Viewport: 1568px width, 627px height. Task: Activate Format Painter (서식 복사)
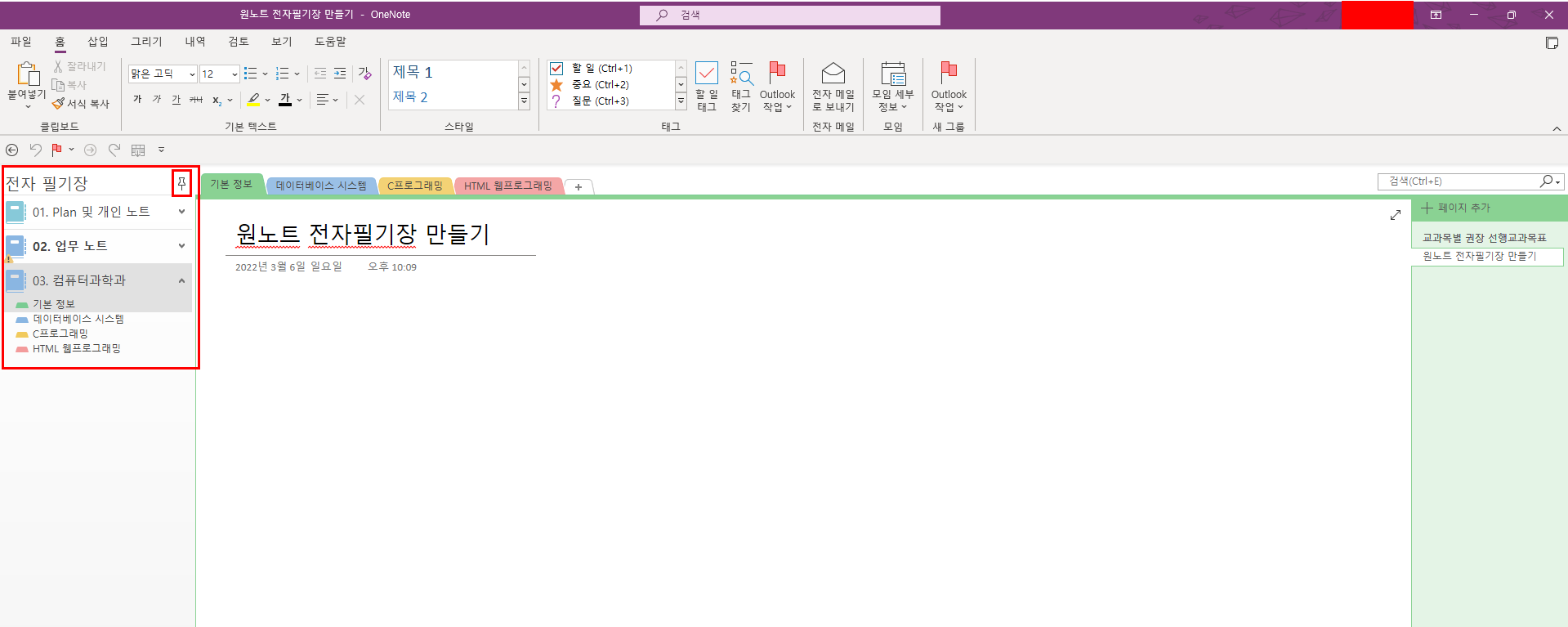80,104
